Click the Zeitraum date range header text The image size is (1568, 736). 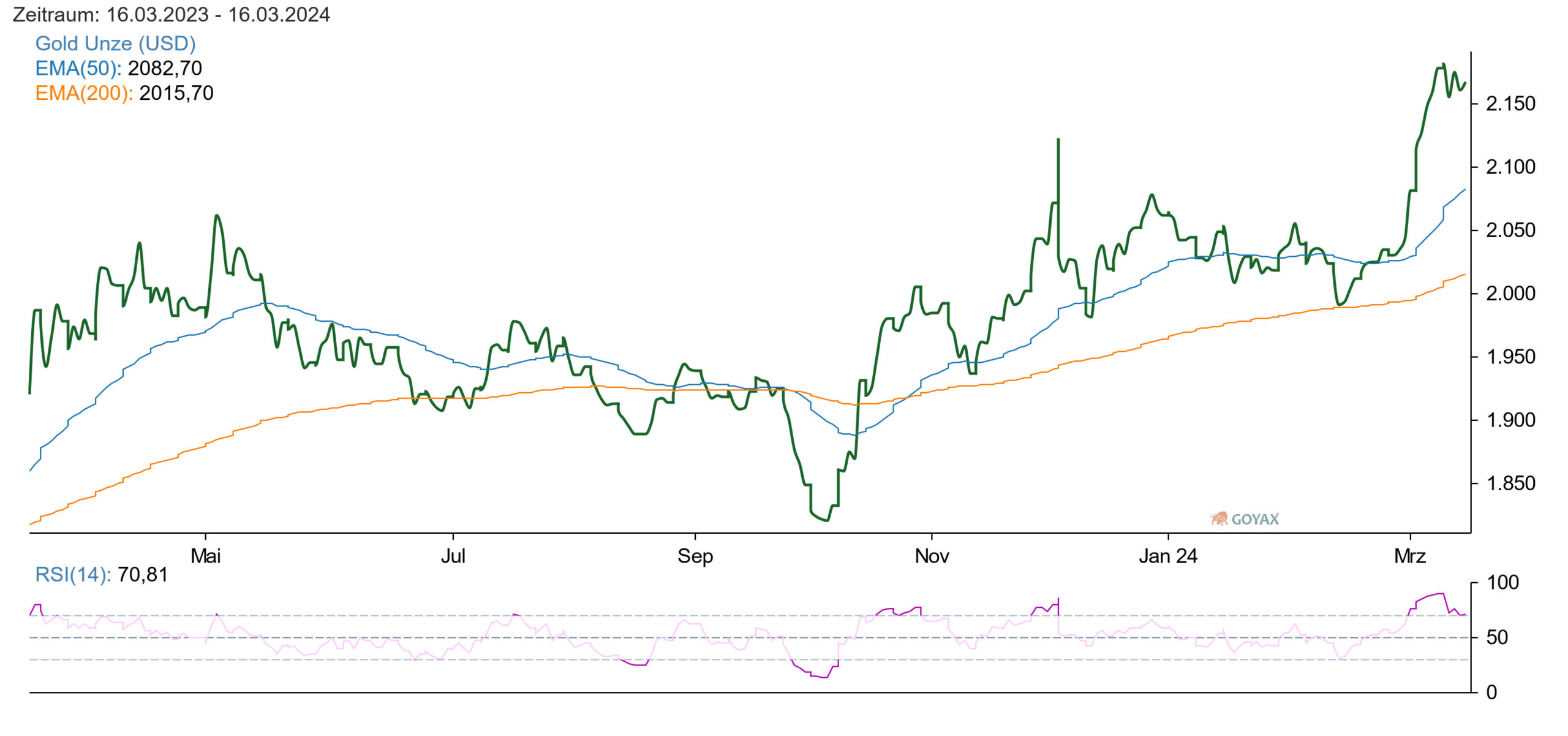click(x=171, y=15)
